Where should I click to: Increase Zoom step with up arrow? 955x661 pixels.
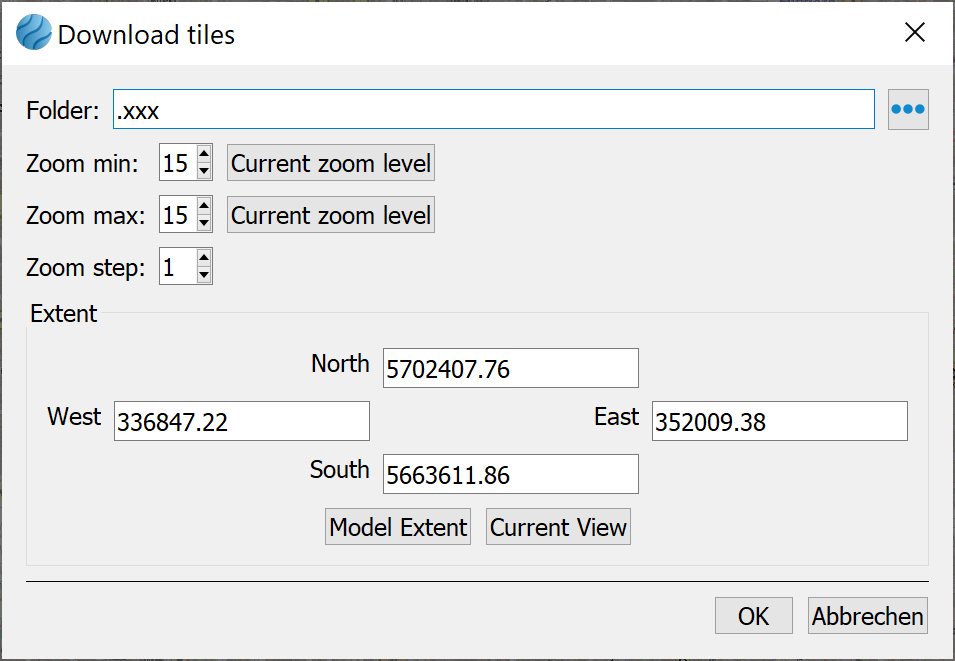pos(204,259)
